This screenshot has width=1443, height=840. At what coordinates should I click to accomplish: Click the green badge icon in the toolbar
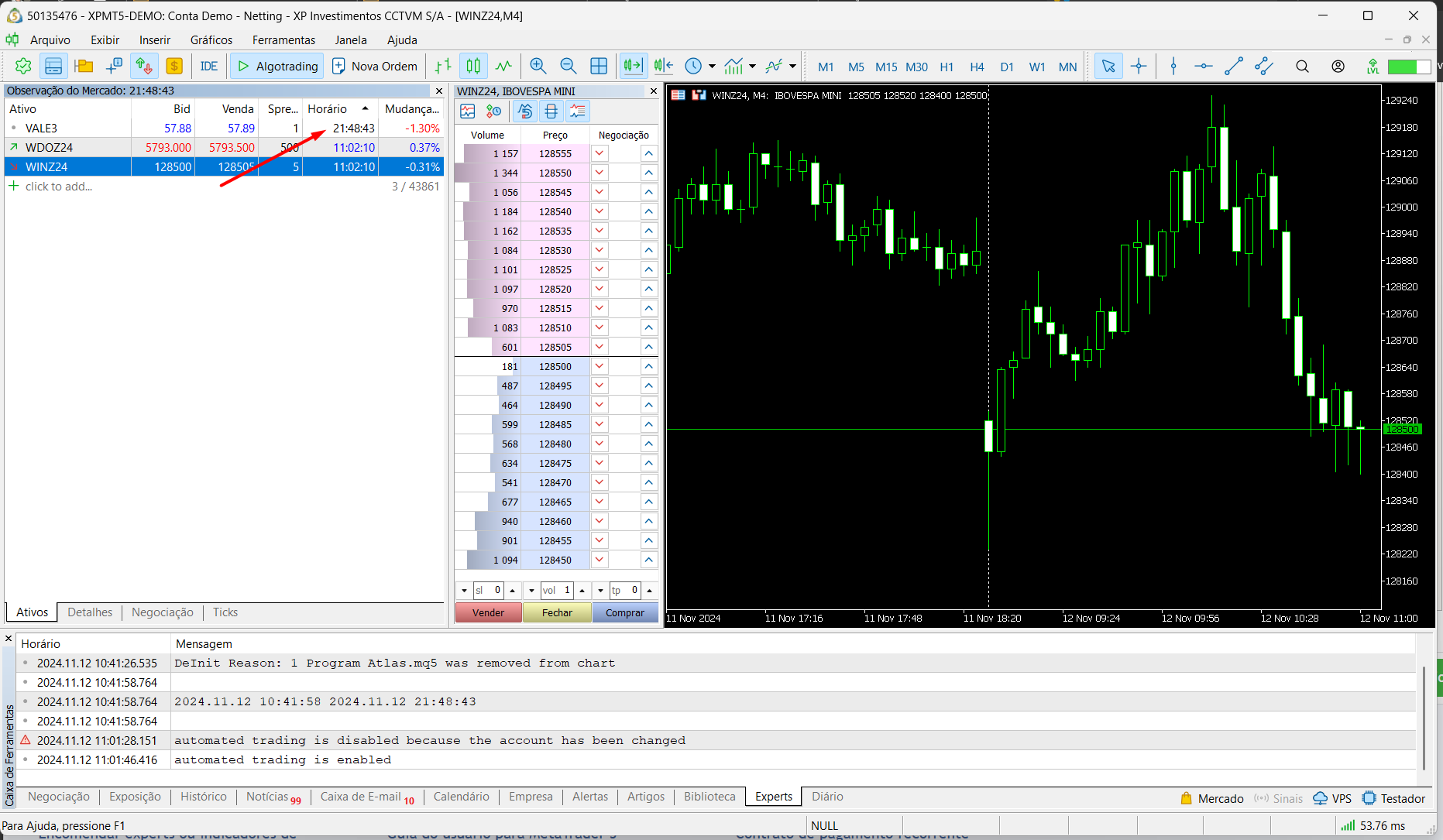point(23,67)
